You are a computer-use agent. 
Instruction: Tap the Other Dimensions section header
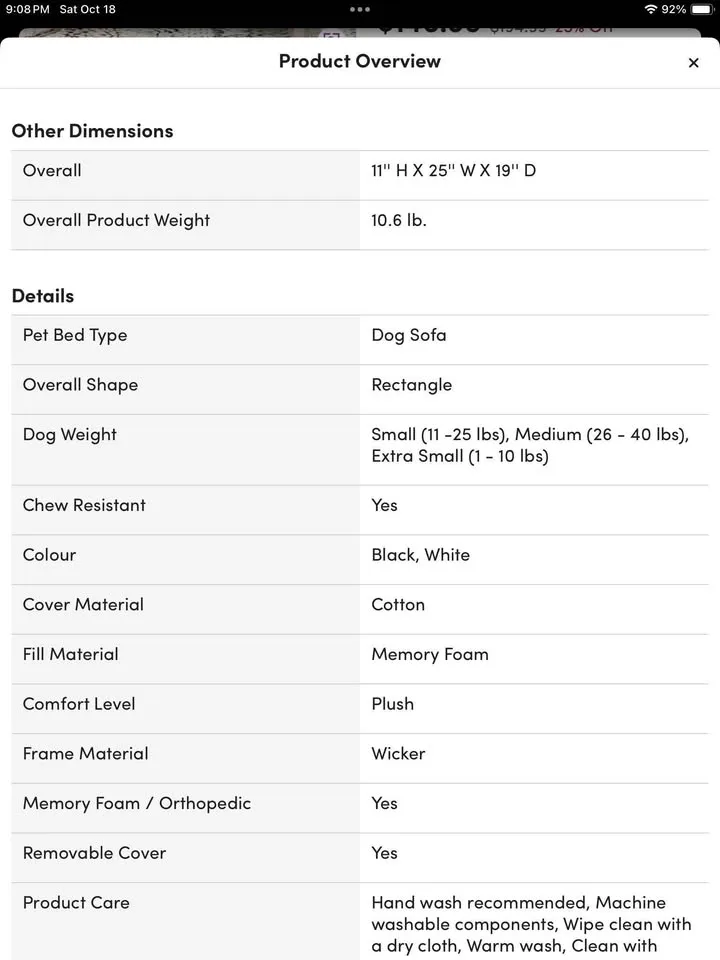pyautogui.click(x=92, y=130)
